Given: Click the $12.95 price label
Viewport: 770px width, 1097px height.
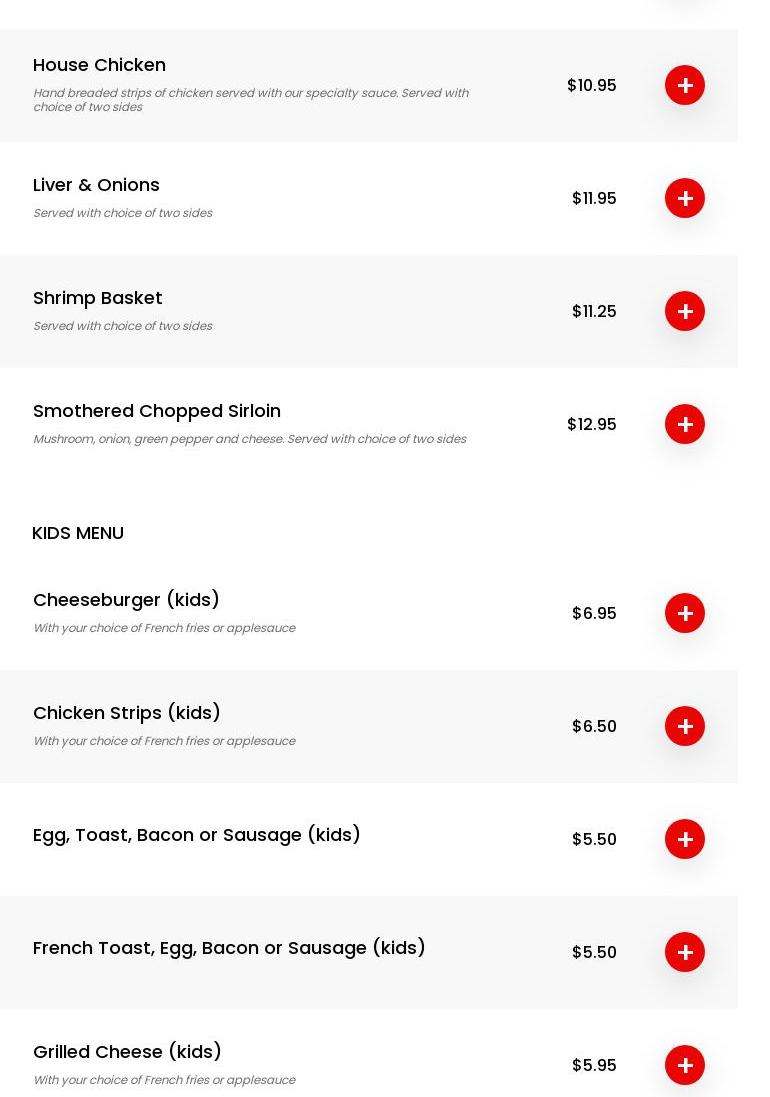Looking at the screenshot, I should tap(591, 424).
